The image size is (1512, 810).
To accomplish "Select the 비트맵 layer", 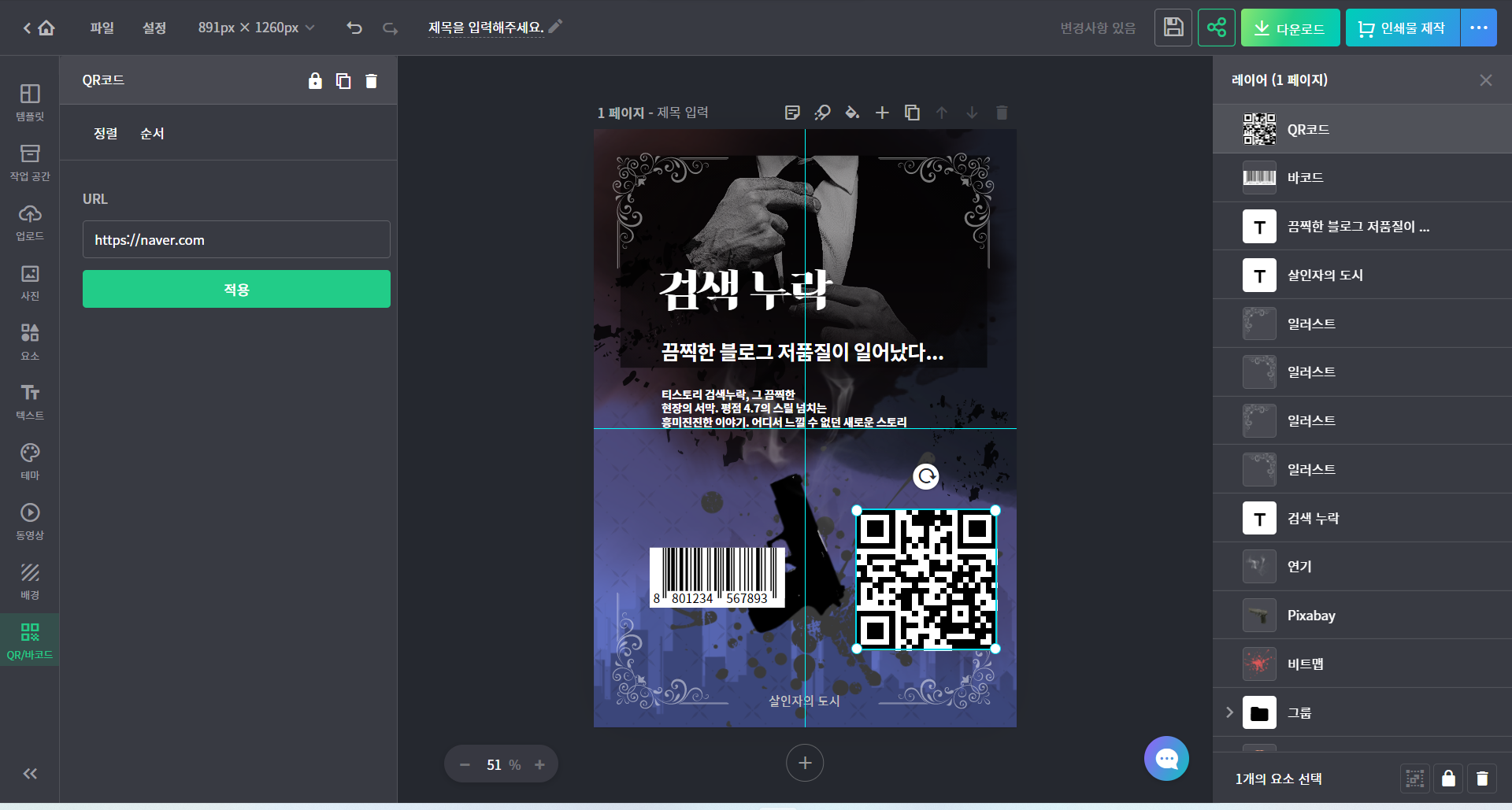I will [x=1362, y=664].
